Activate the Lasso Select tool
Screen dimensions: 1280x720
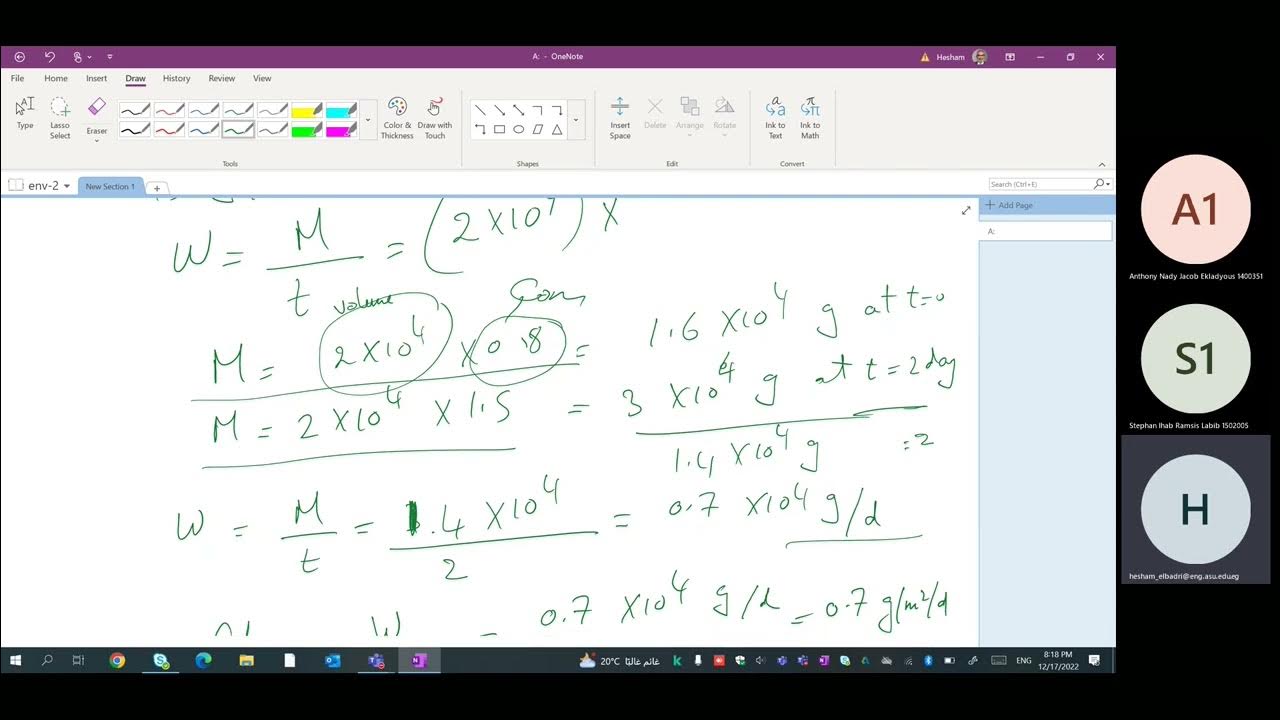tap(60, 117)
